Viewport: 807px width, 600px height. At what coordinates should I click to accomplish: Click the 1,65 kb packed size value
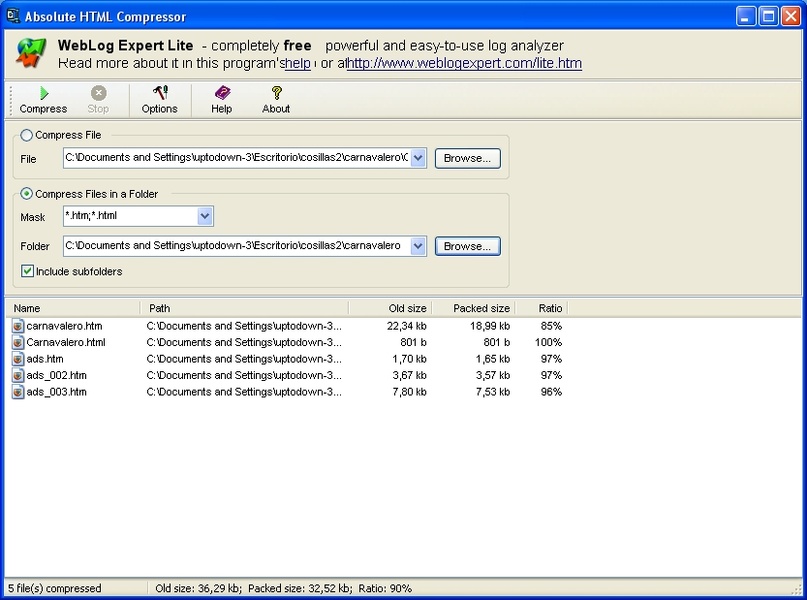pyautogui.click(x=493, y=359)
